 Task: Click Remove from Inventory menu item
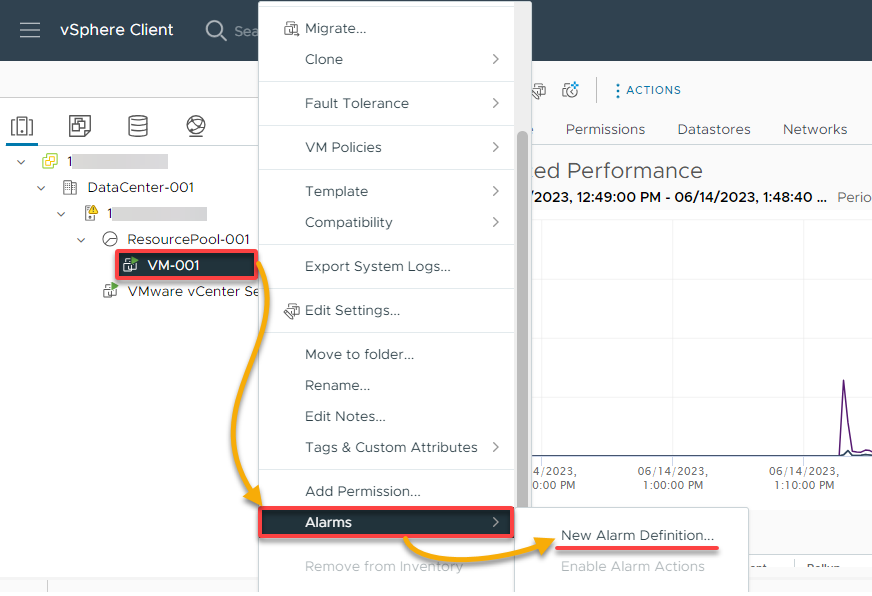(384, 566)
